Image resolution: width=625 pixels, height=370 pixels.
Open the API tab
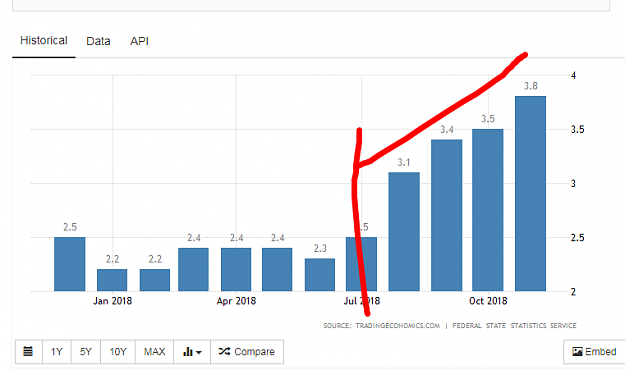pos(139,41)
